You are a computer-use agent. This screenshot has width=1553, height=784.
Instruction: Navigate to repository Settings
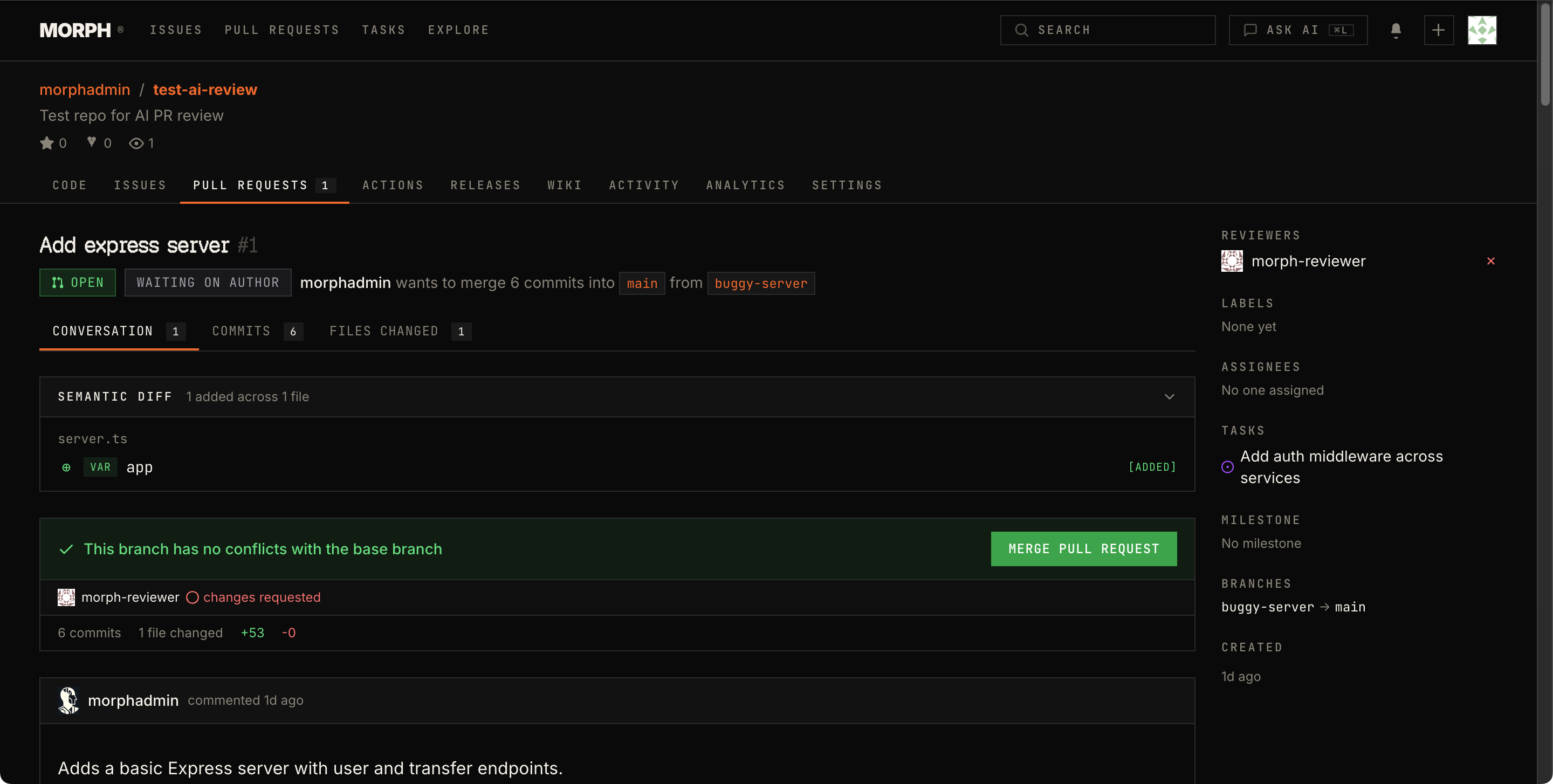pos(847,185)
